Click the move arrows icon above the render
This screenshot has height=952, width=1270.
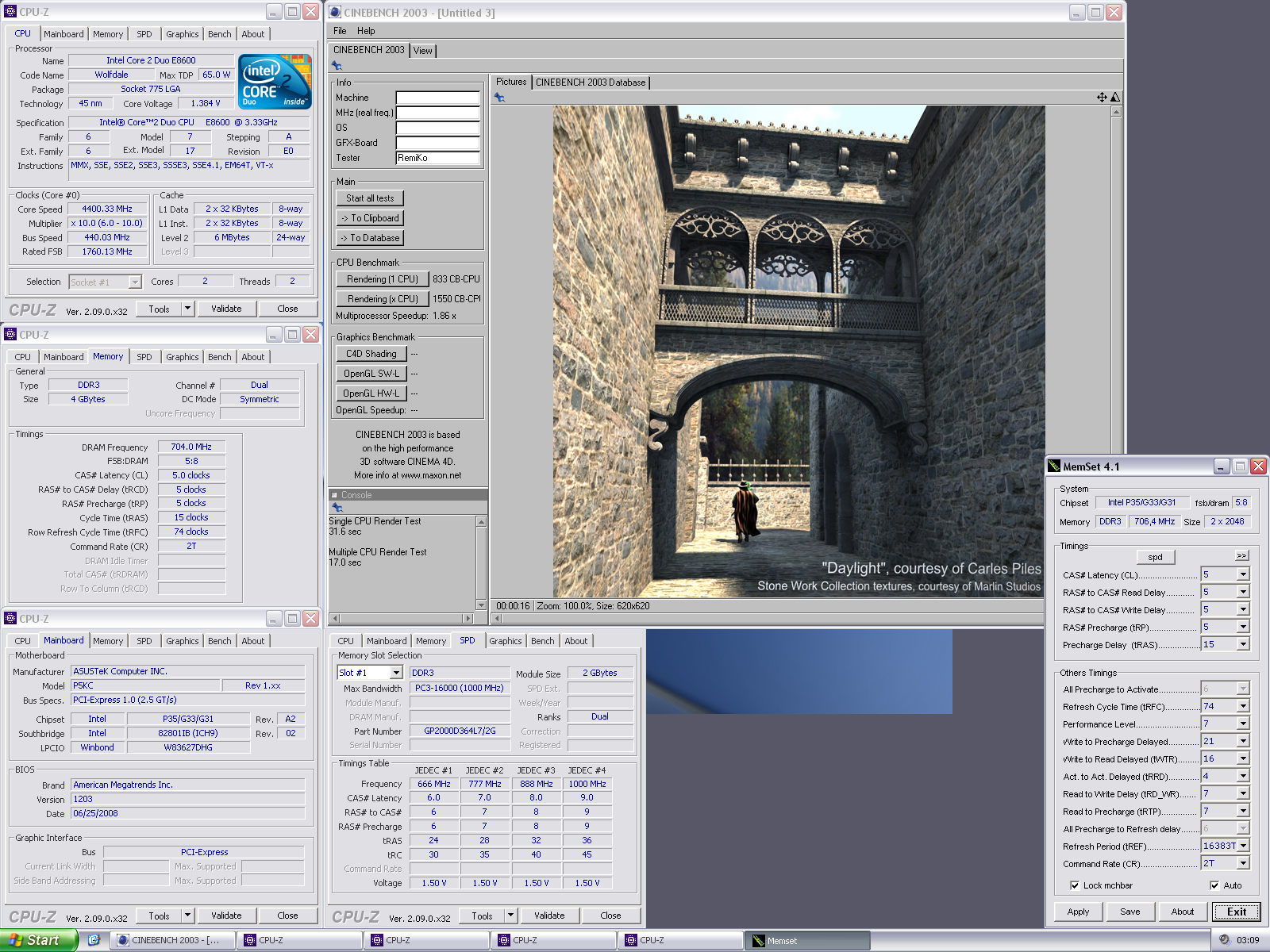1102,97
